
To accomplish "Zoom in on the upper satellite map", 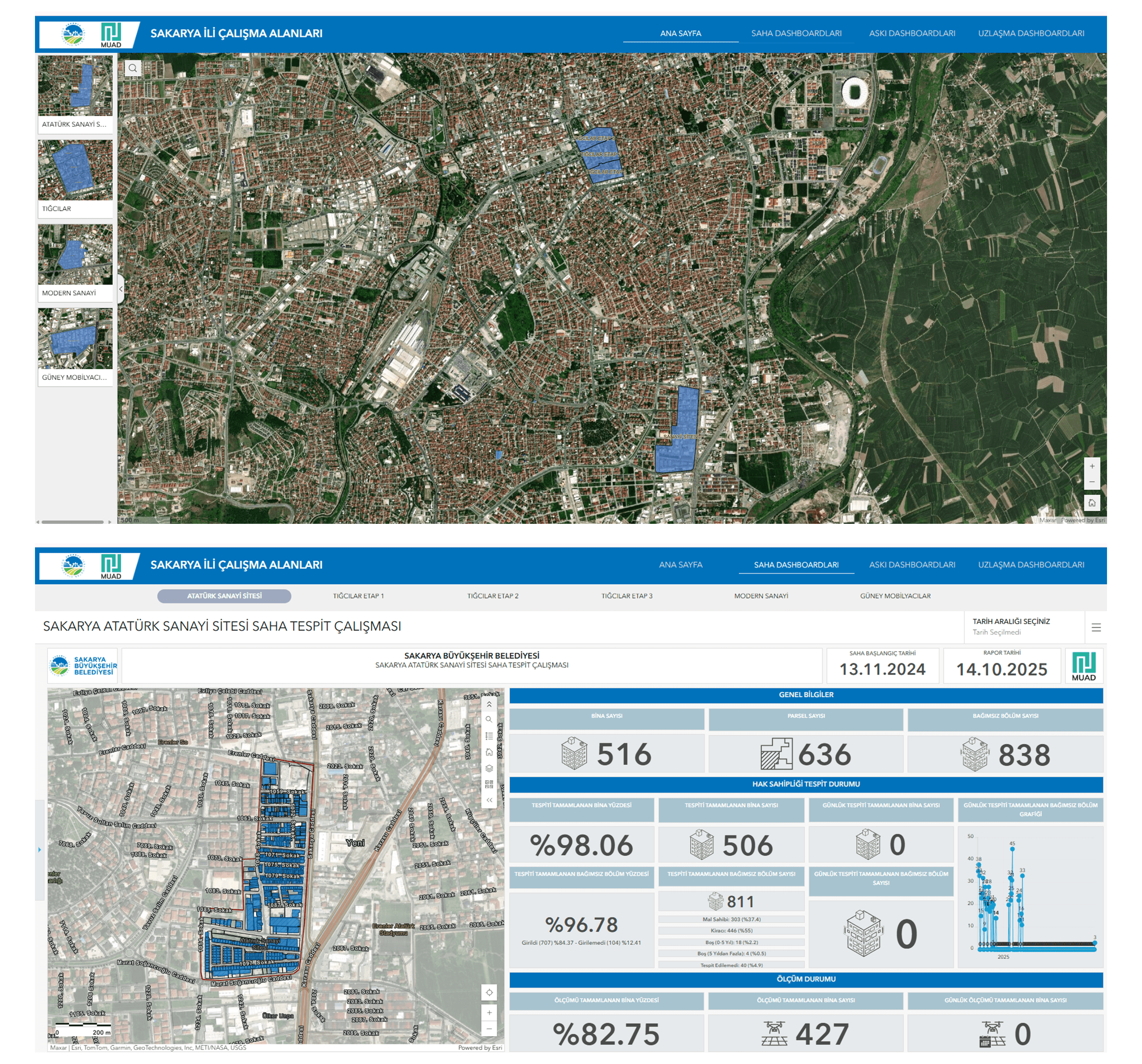I will pyautogui.click(x=1091, y=466).
